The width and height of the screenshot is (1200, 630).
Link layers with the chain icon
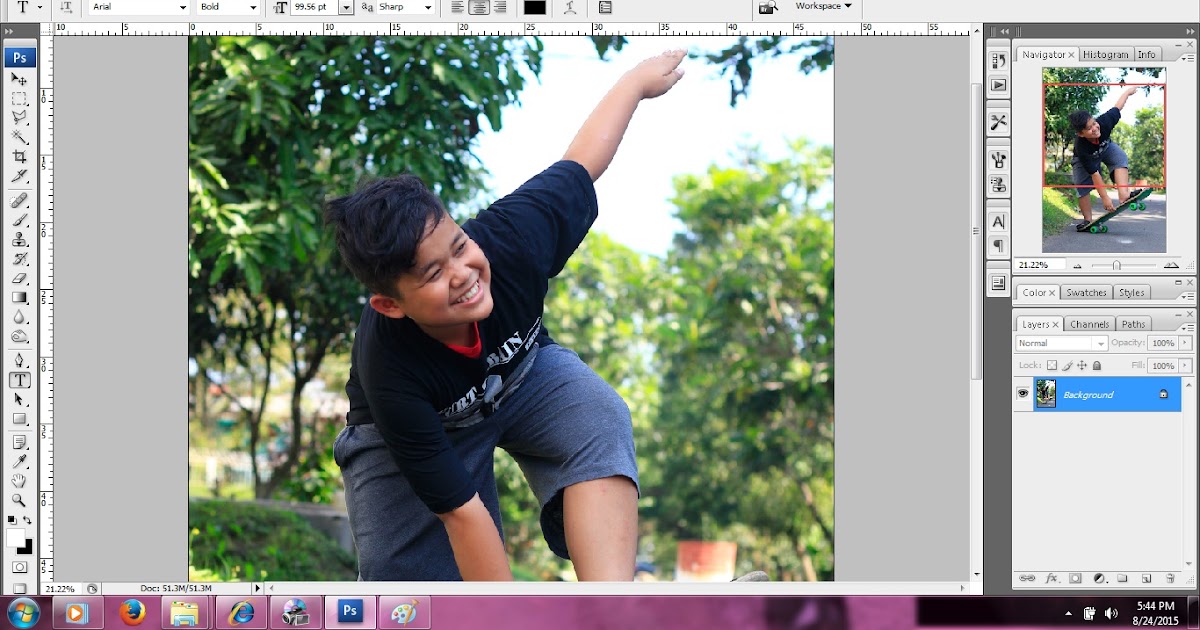[1027, 578]
